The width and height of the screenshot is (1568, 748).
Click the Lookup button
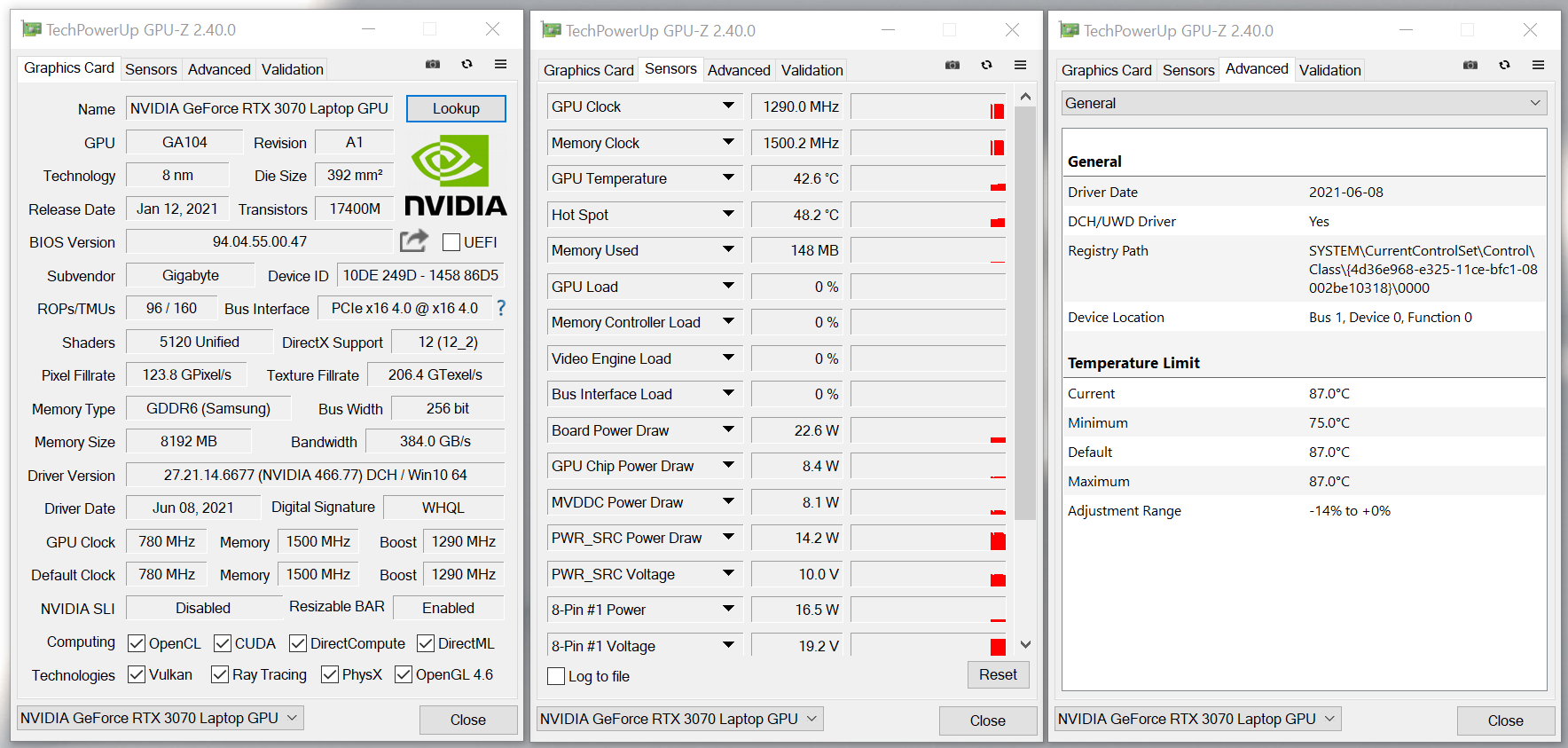456,108
